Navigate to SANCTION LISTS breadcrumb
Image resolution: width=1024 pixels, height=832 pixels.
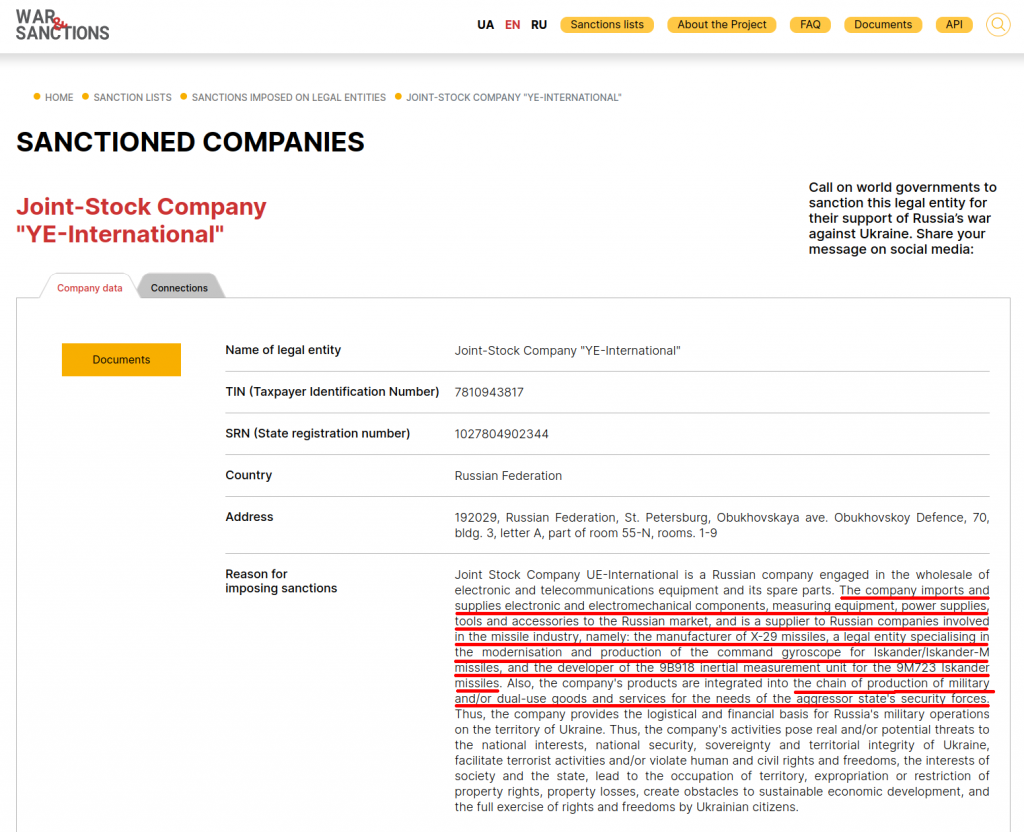132,97
